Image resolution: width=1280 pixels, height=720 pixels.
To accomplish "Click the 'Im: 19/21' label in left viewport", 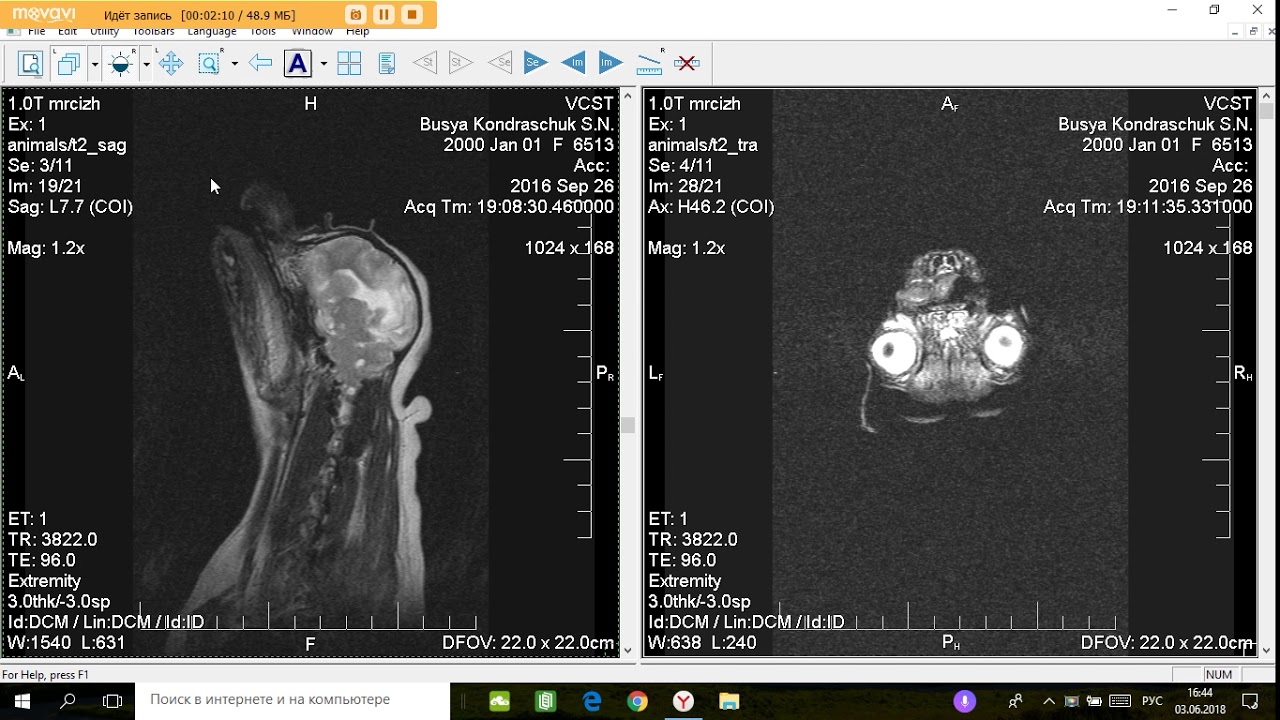I will click(45, 186).
